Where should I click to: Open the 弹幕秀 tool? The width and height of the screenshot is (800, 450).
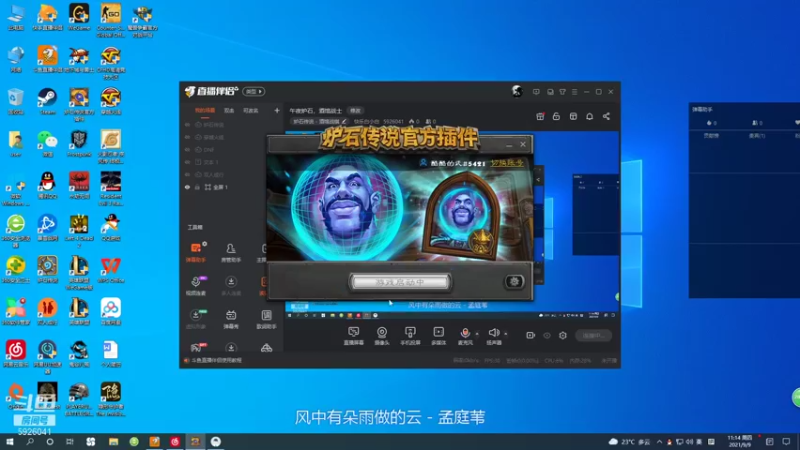[231, 319]
